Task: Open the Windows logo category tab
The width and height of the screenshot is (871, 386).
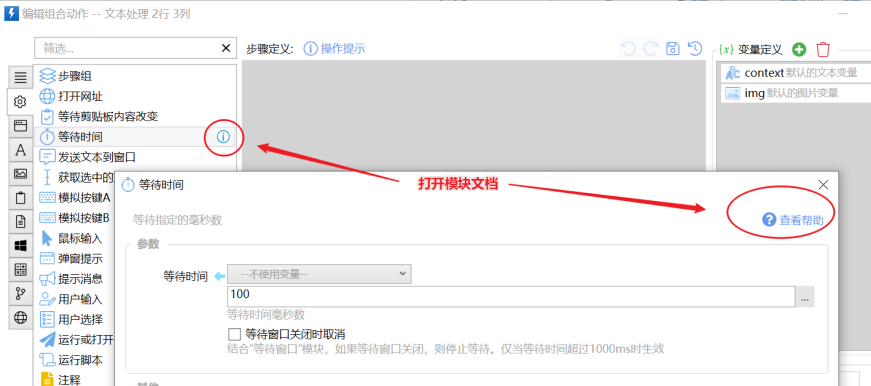Action: coord(21,245)
